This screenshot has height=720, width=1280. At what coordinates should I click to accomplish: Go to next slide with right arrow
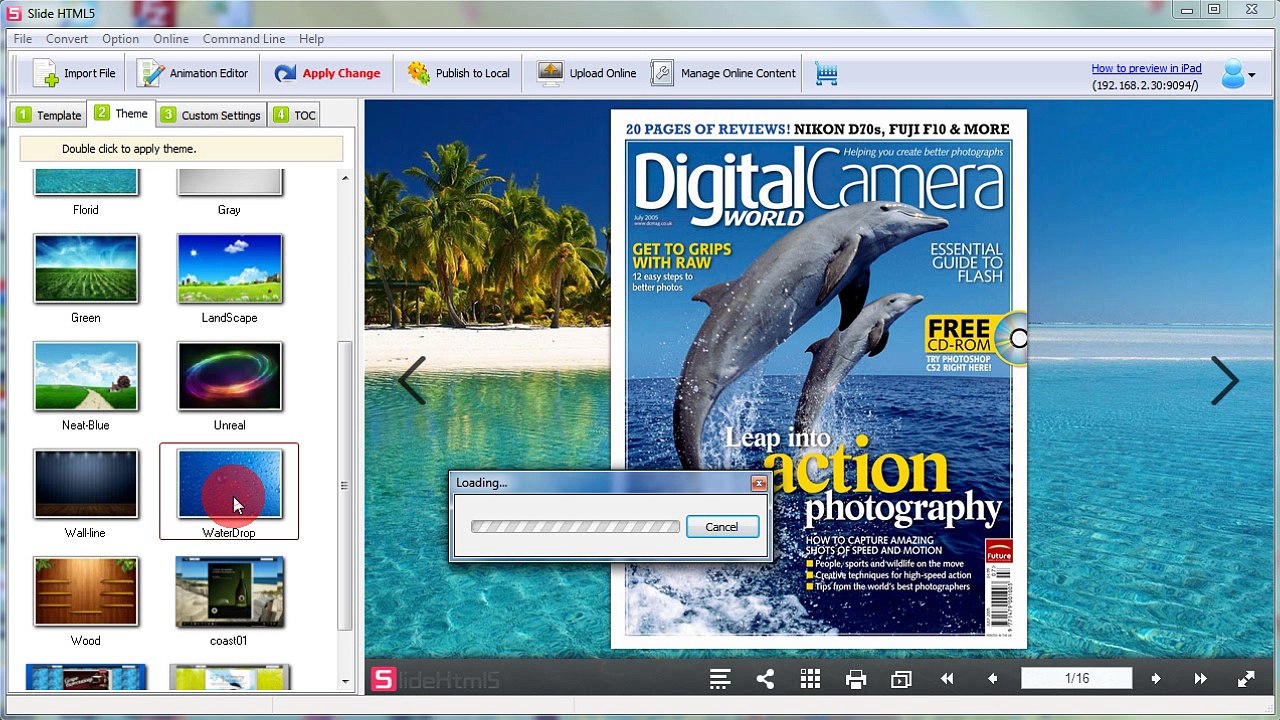tap(1225, 380)
